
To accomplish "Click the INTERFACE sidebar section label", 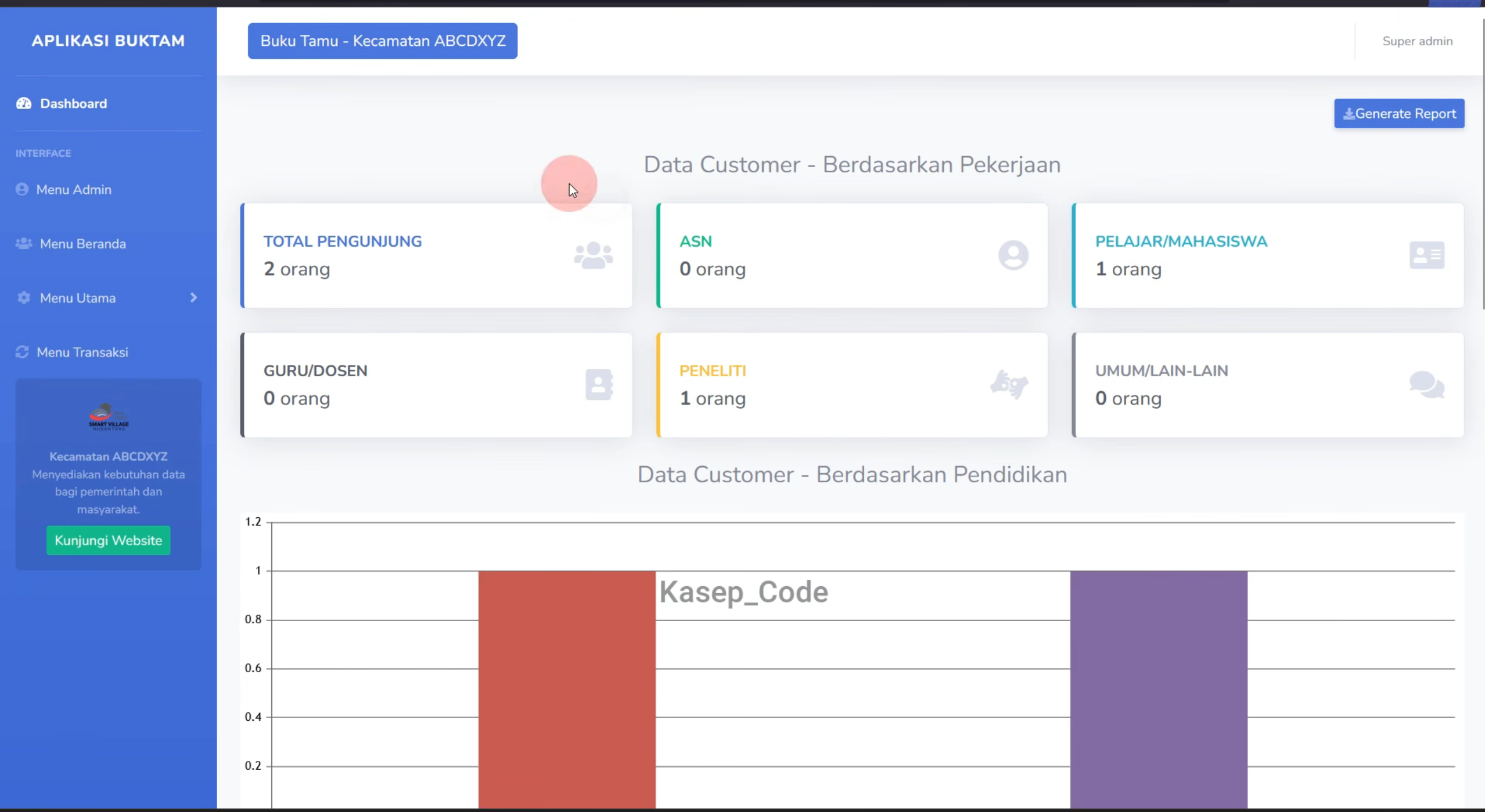I will 44,153.
